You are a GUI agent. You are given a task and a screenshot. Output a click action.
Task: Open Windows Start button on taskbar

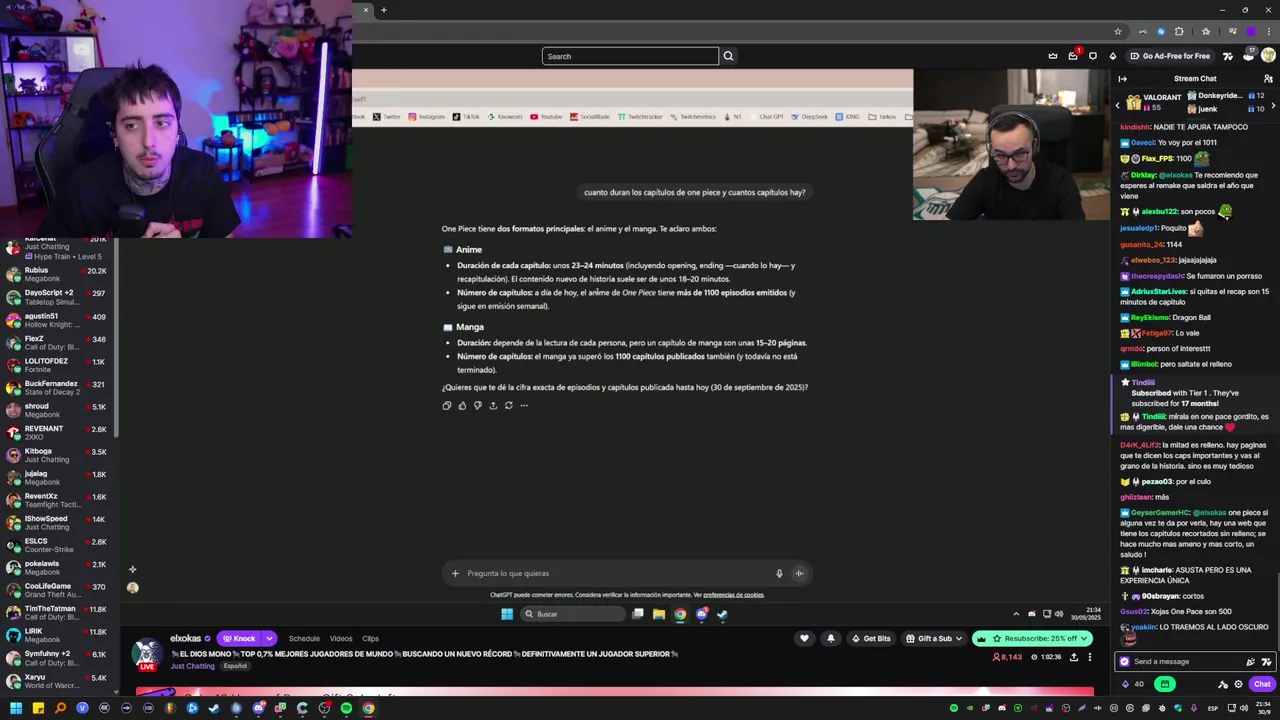pyautogui.click(x=15, y=708)
